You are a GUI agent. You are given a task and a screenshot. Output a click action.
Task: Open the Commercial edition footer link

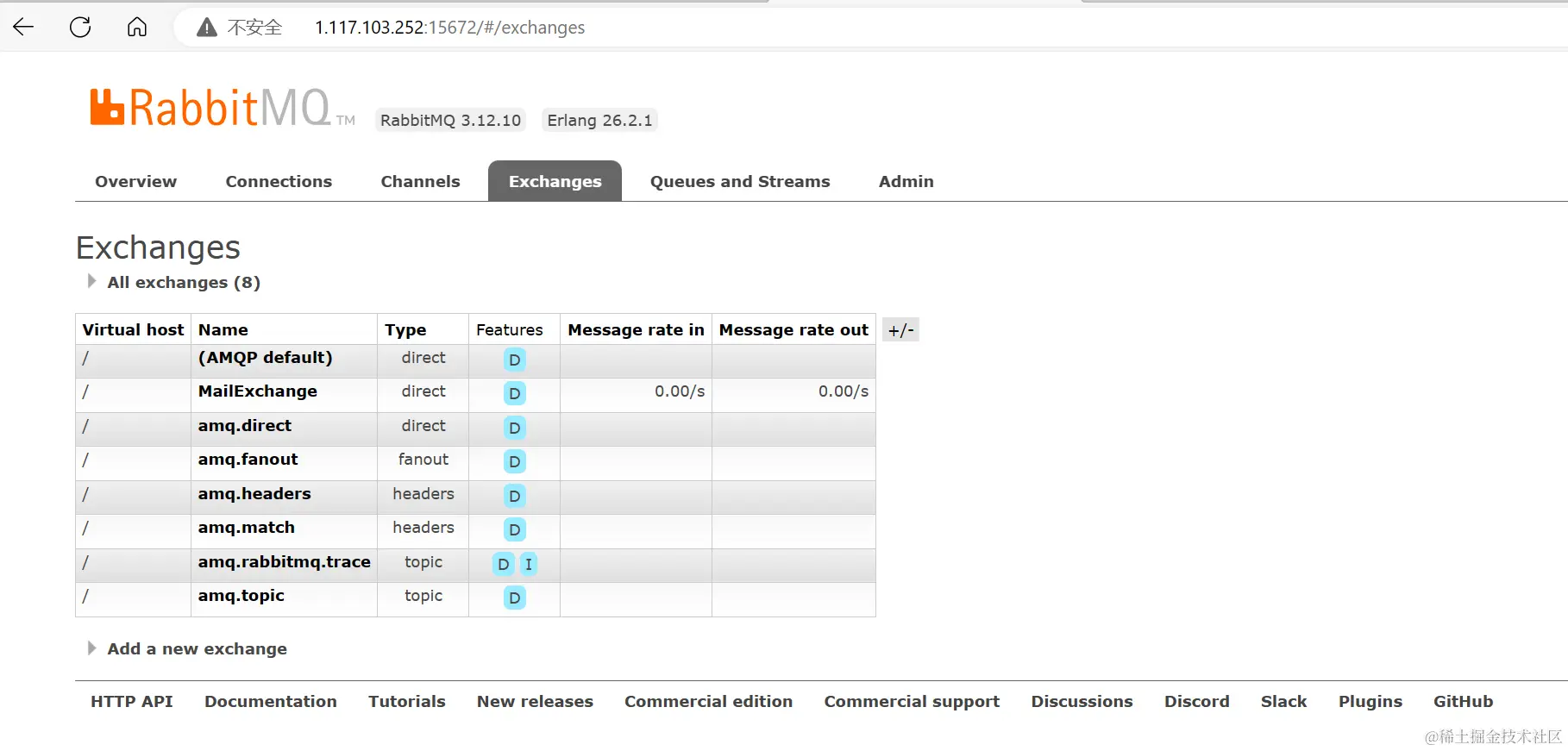[708, 701]
